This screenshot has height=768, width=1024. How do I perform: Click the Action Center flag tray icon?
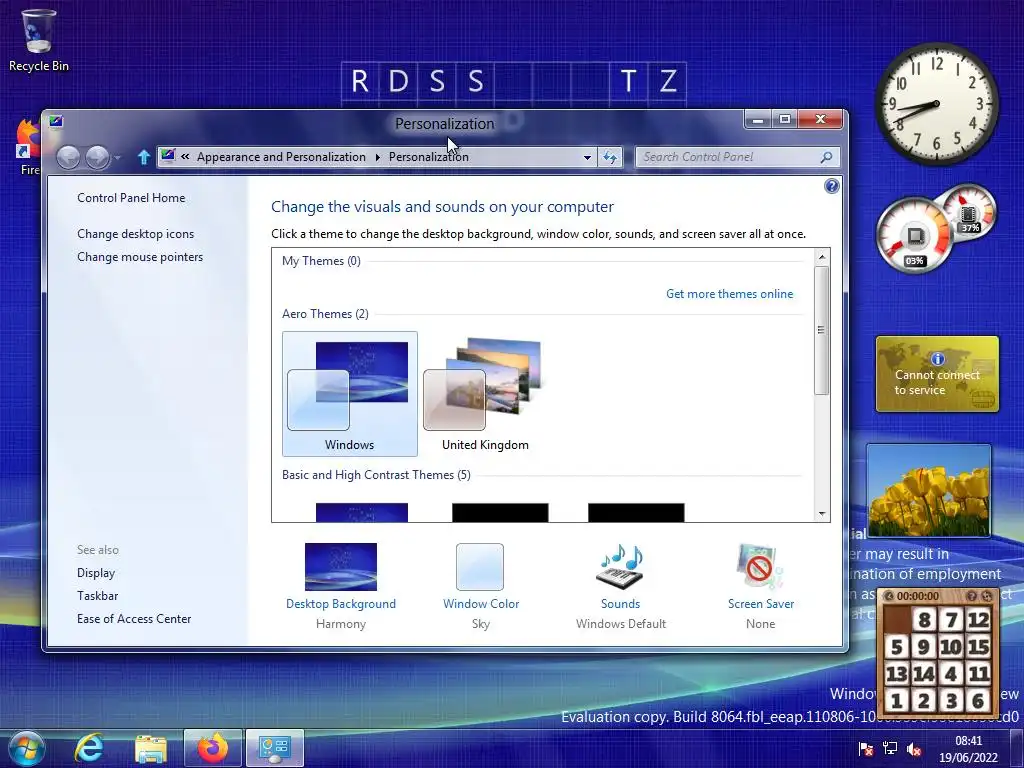(x=866, y=749)
